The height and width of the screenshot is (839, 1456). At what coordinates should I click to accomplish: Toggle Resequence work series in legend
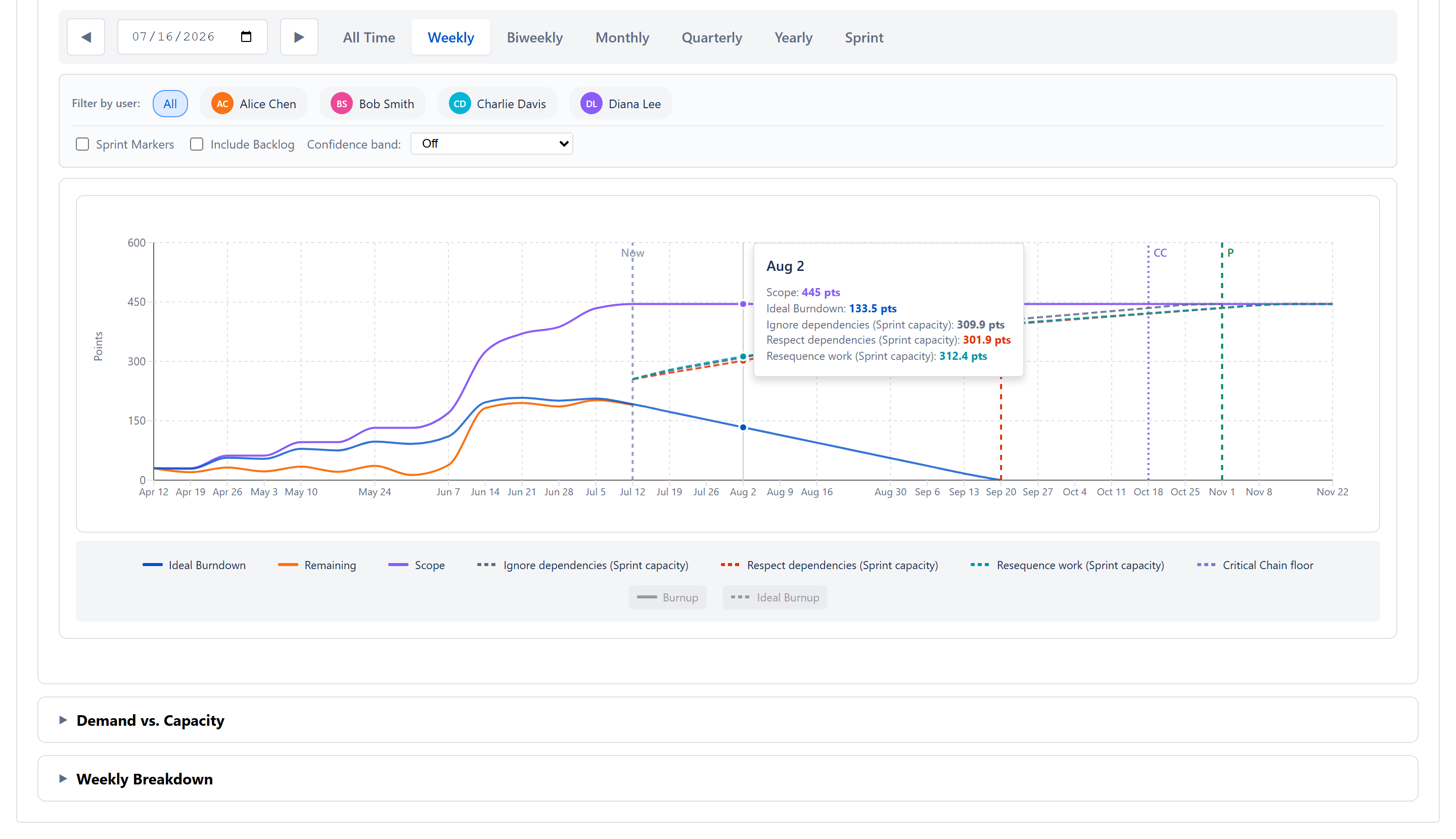(x=1068, y=565)
